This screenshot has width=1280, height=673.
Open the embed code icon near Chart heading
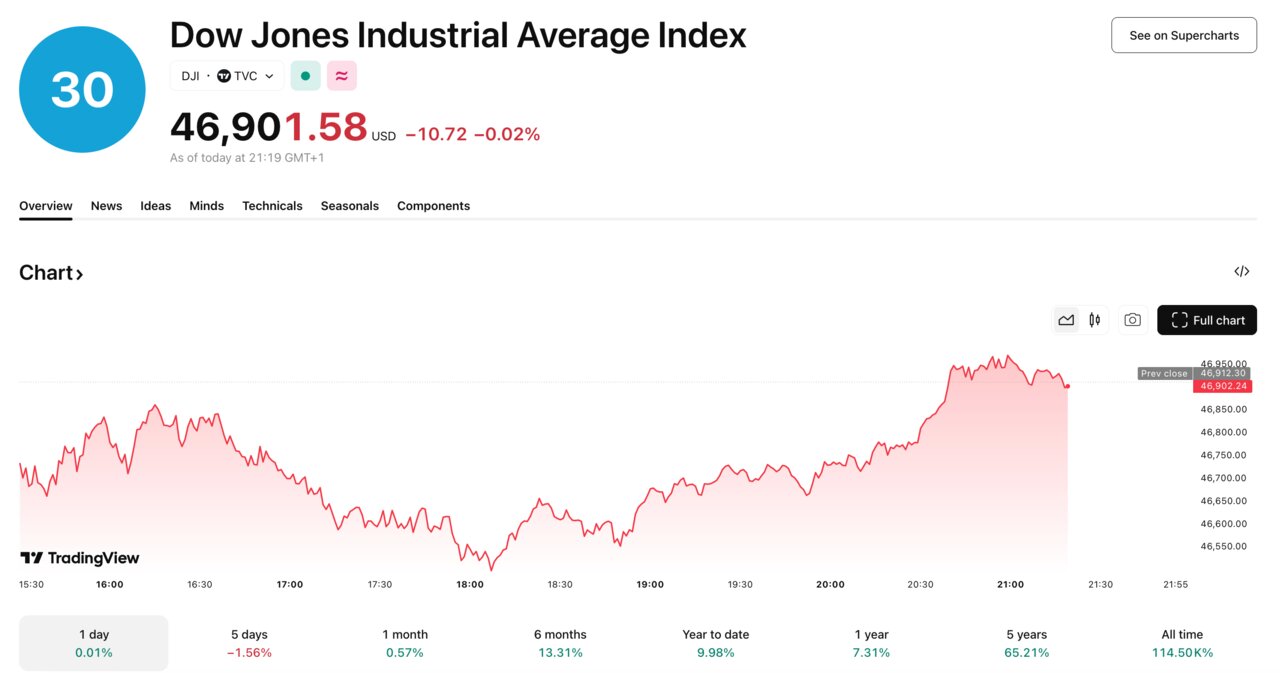(1241, 271)
